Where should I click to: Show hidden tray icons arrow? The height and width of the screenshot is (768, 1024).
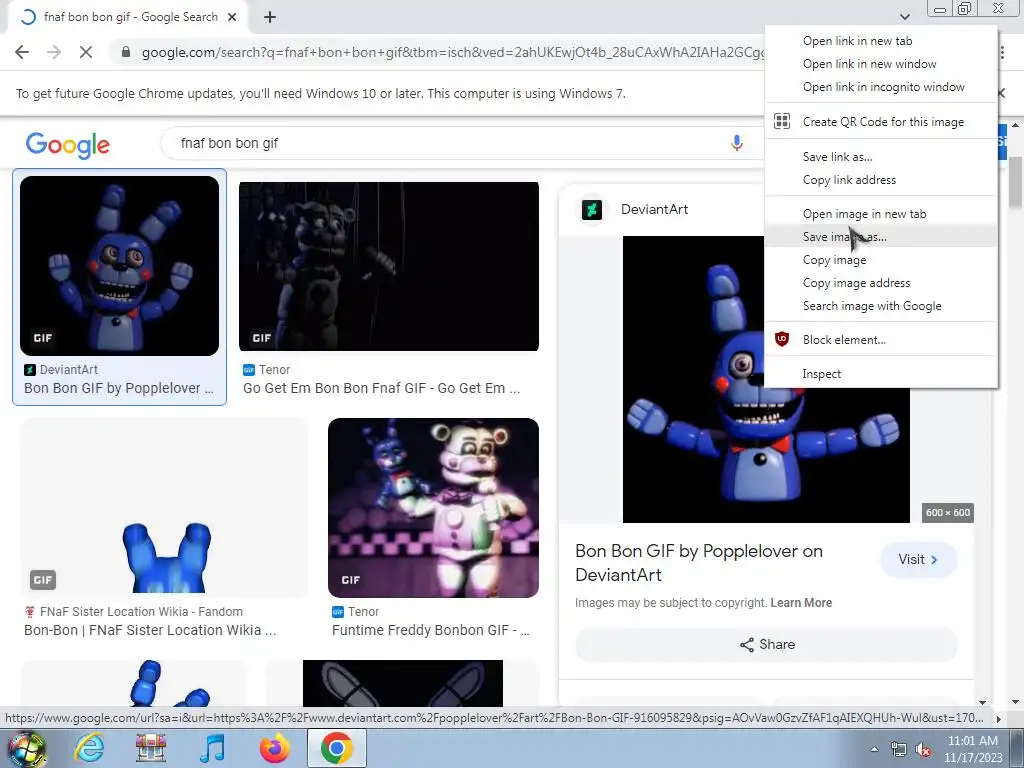click(874, 750)
